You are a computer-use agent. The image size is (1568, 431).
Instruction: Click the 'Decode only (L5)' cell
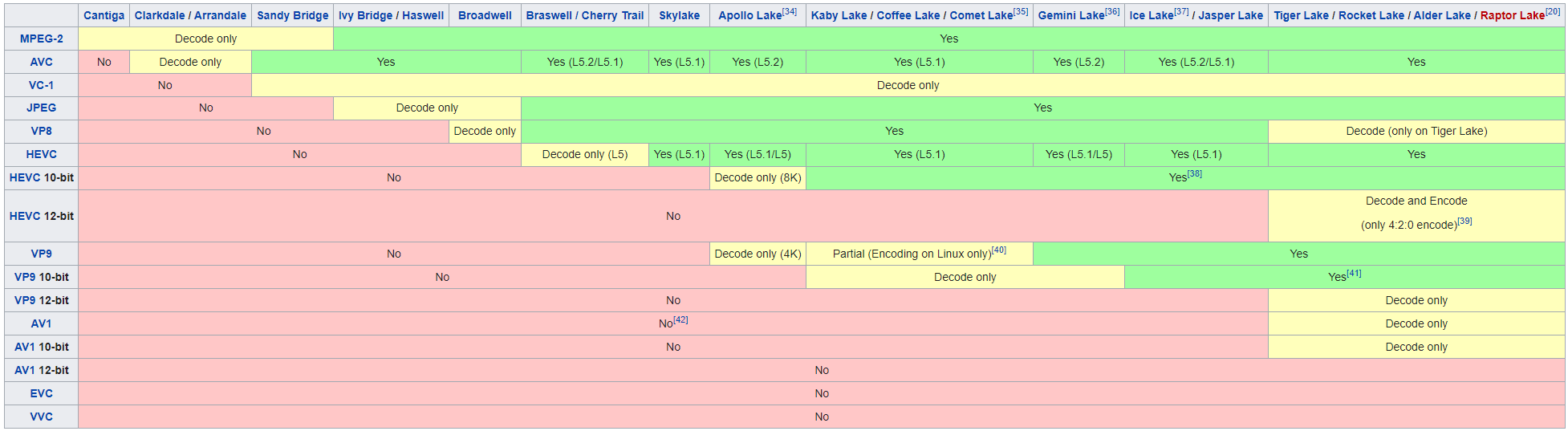coord(584,154)
